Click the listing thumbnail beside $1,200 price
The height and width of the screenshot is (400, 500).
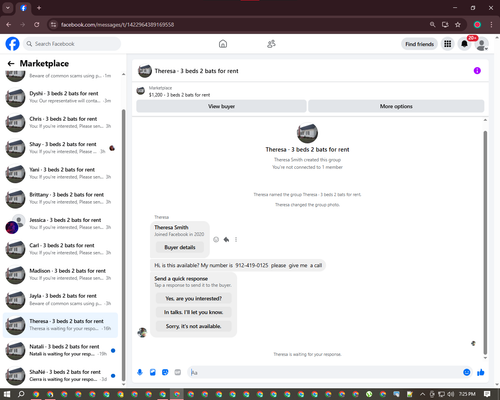[141, 91]
